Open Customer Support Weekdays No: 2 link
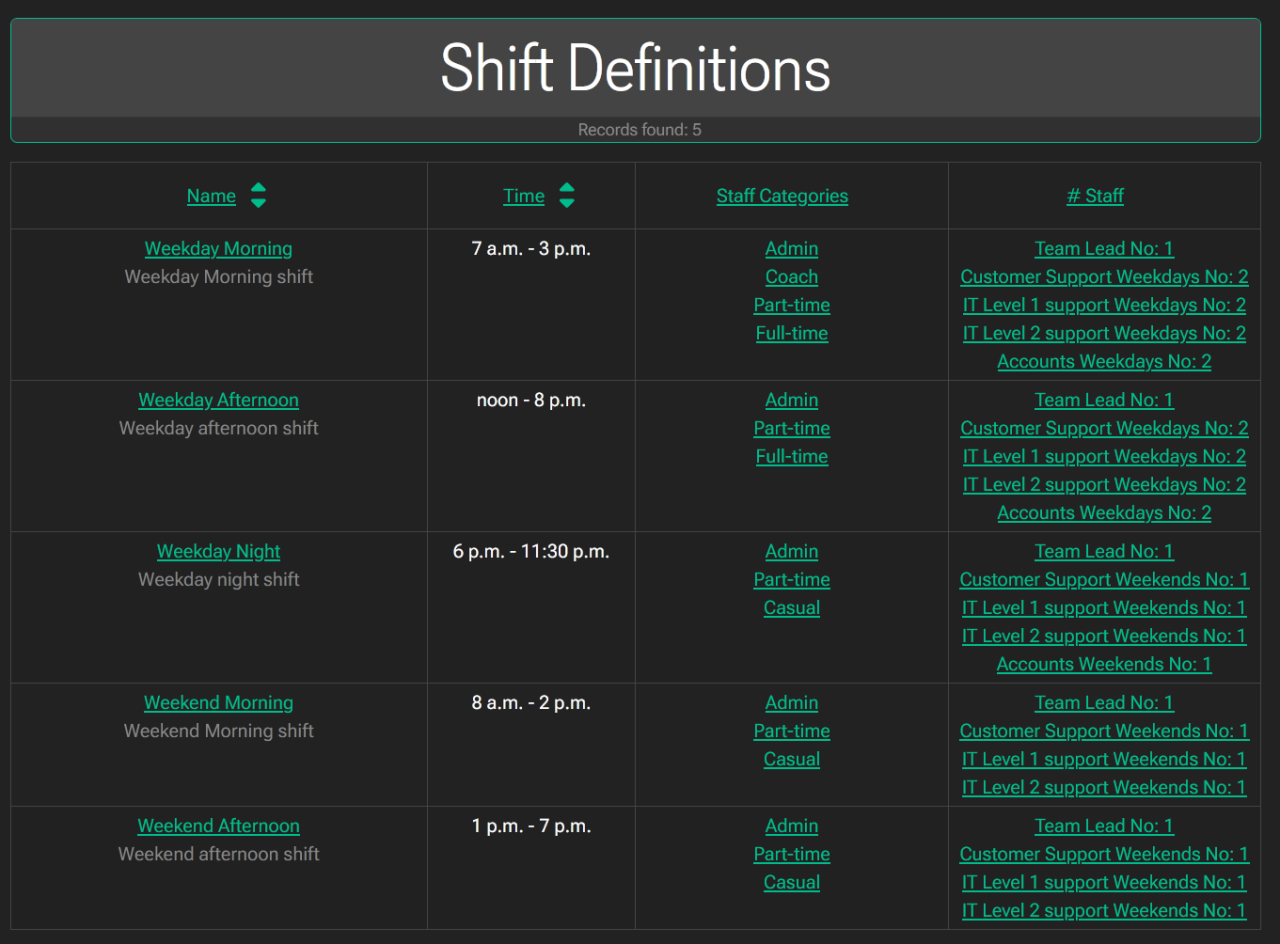This screenshot has height=944, width=1280. (1104, 276)
